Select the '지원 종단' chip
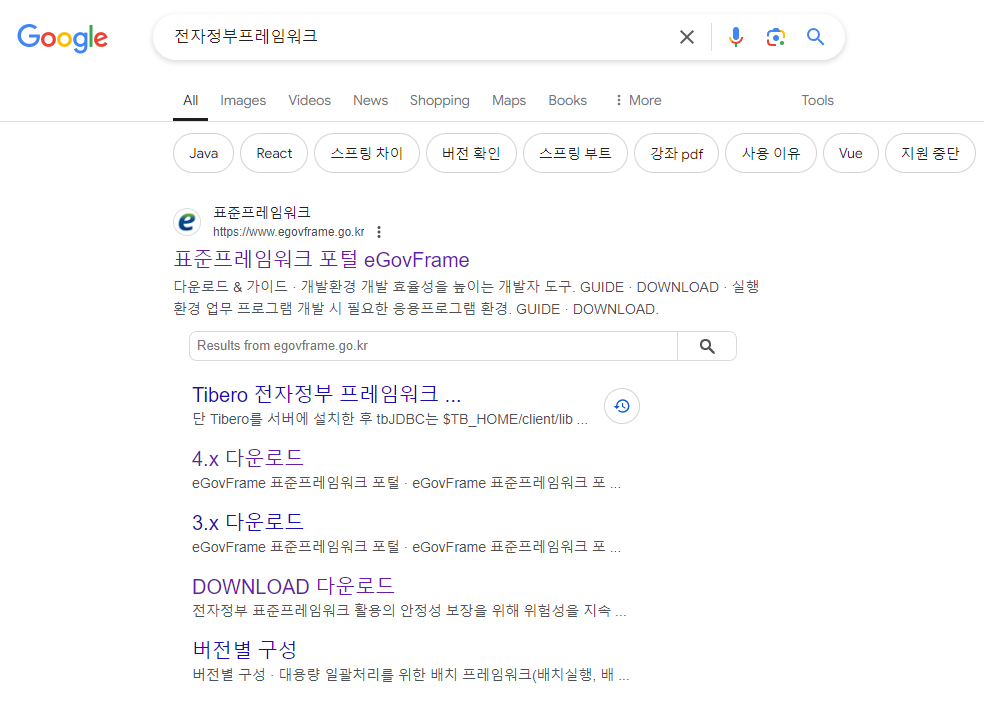The image size is (984, 702). (930, 153)
